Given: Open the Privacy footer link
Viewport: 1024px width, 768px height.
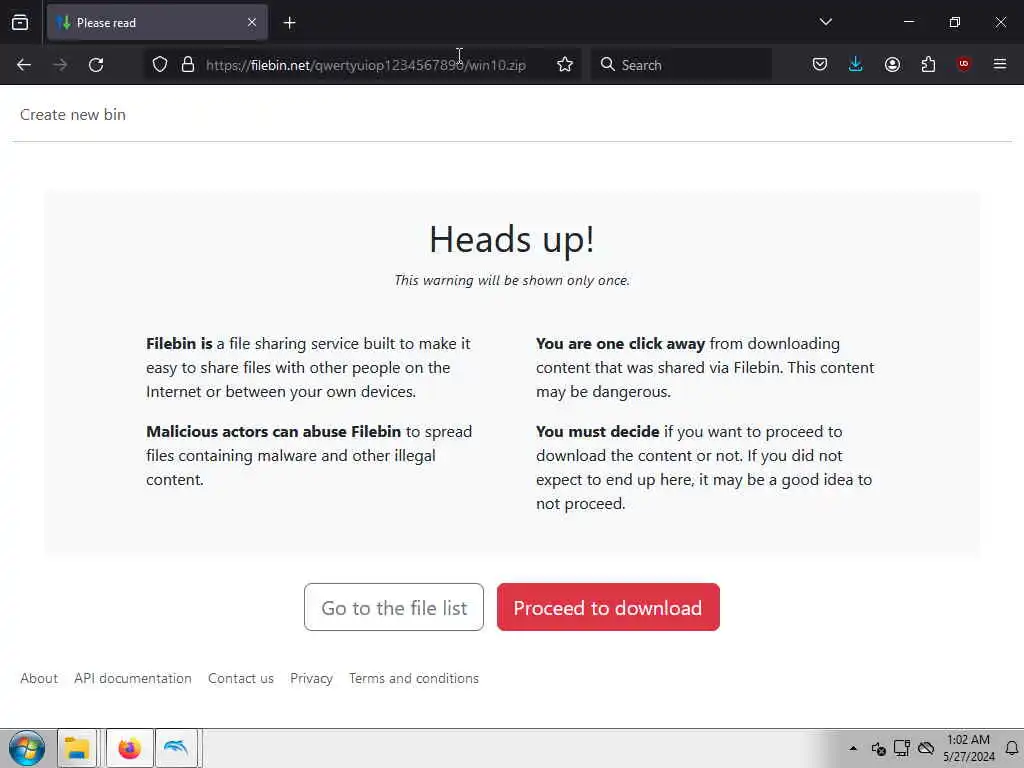Looking at the screenshot, I should tap(312, 679).
